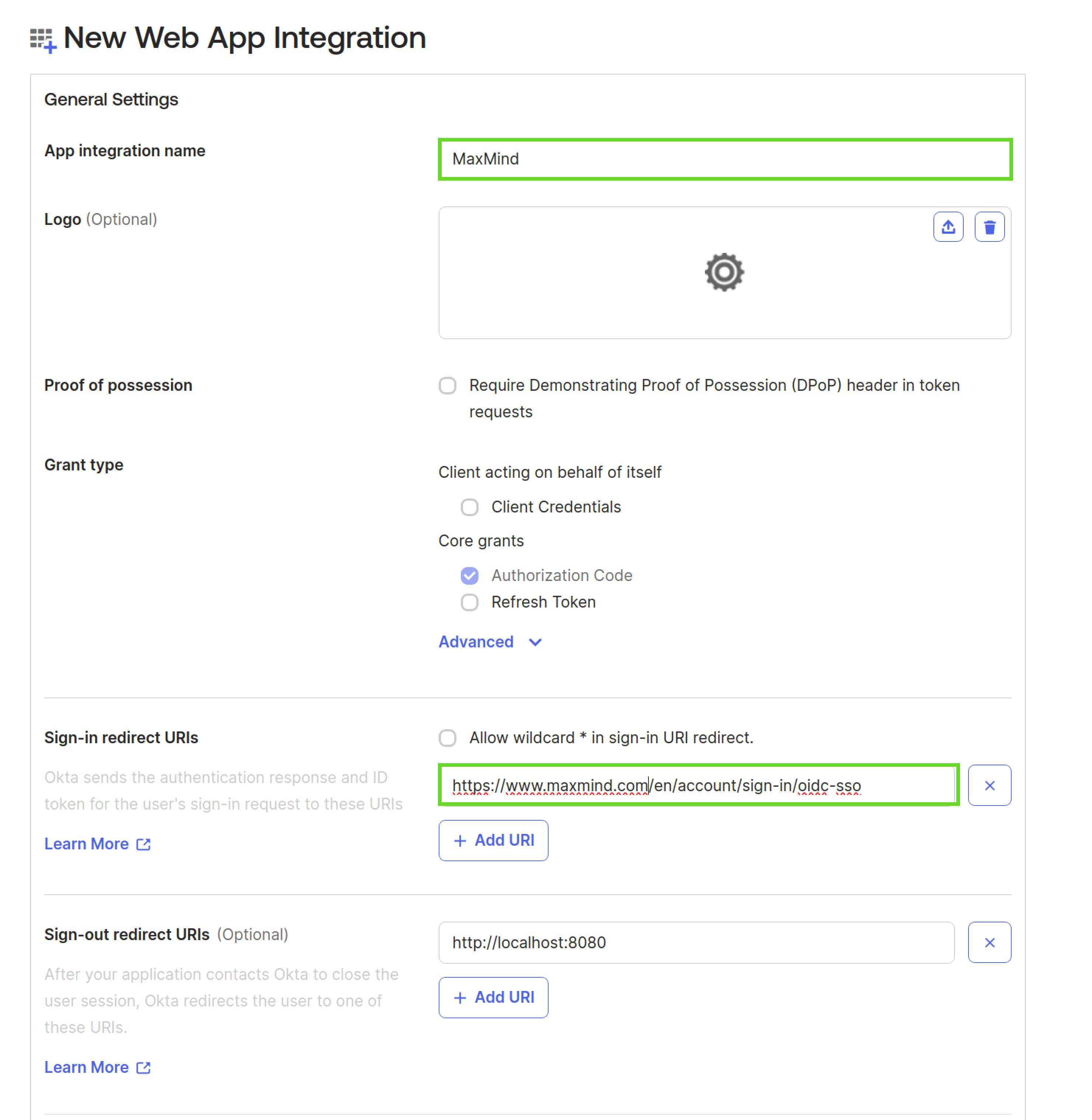Enable the Refresh Token grant

[x=469, y=602]
